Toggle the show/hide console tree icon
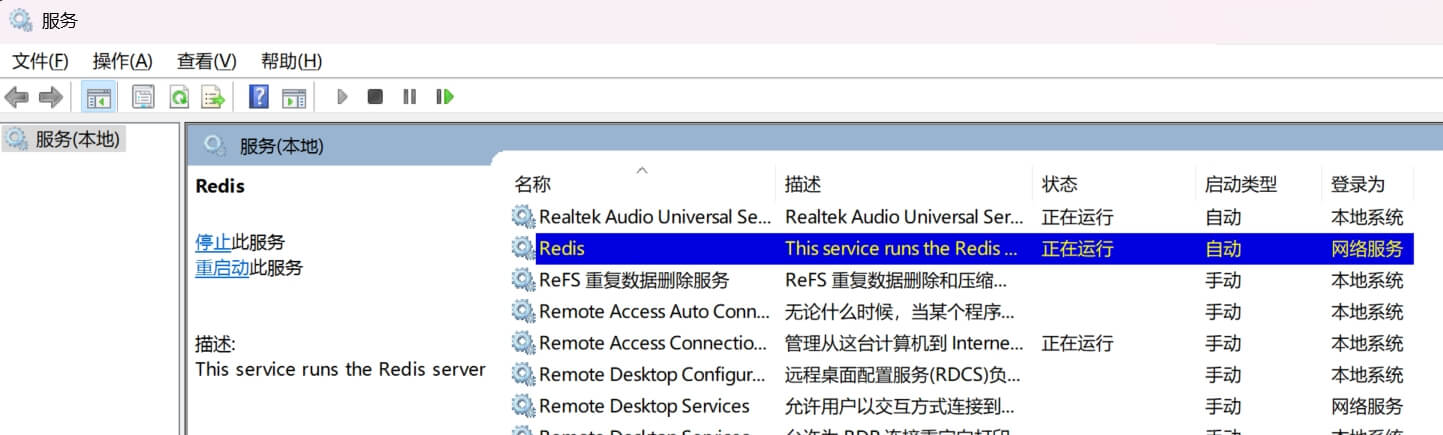Image resolution: width=1443 pixels, height=435 pixels. [x=98, y=97]
